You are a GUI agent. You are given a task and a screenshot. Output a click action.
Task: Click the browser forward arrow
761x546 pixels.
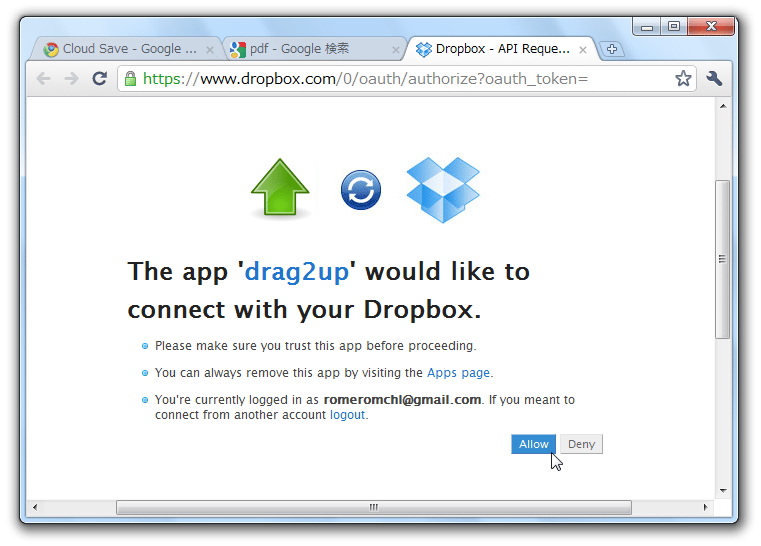71,78
